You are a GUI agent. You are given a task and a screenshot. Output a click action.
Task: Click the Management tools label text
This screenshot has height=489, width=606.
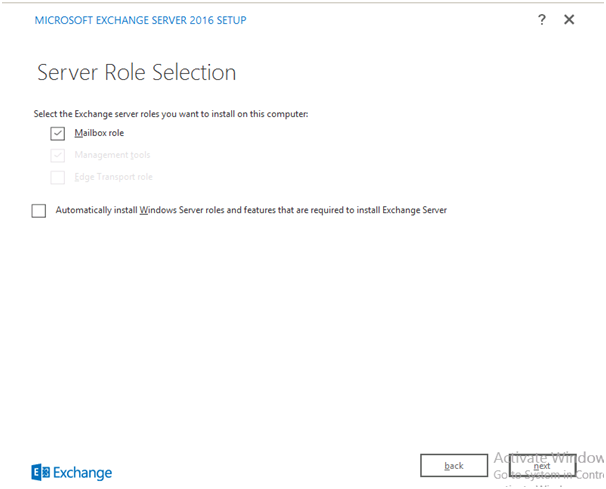pos(112,155)
